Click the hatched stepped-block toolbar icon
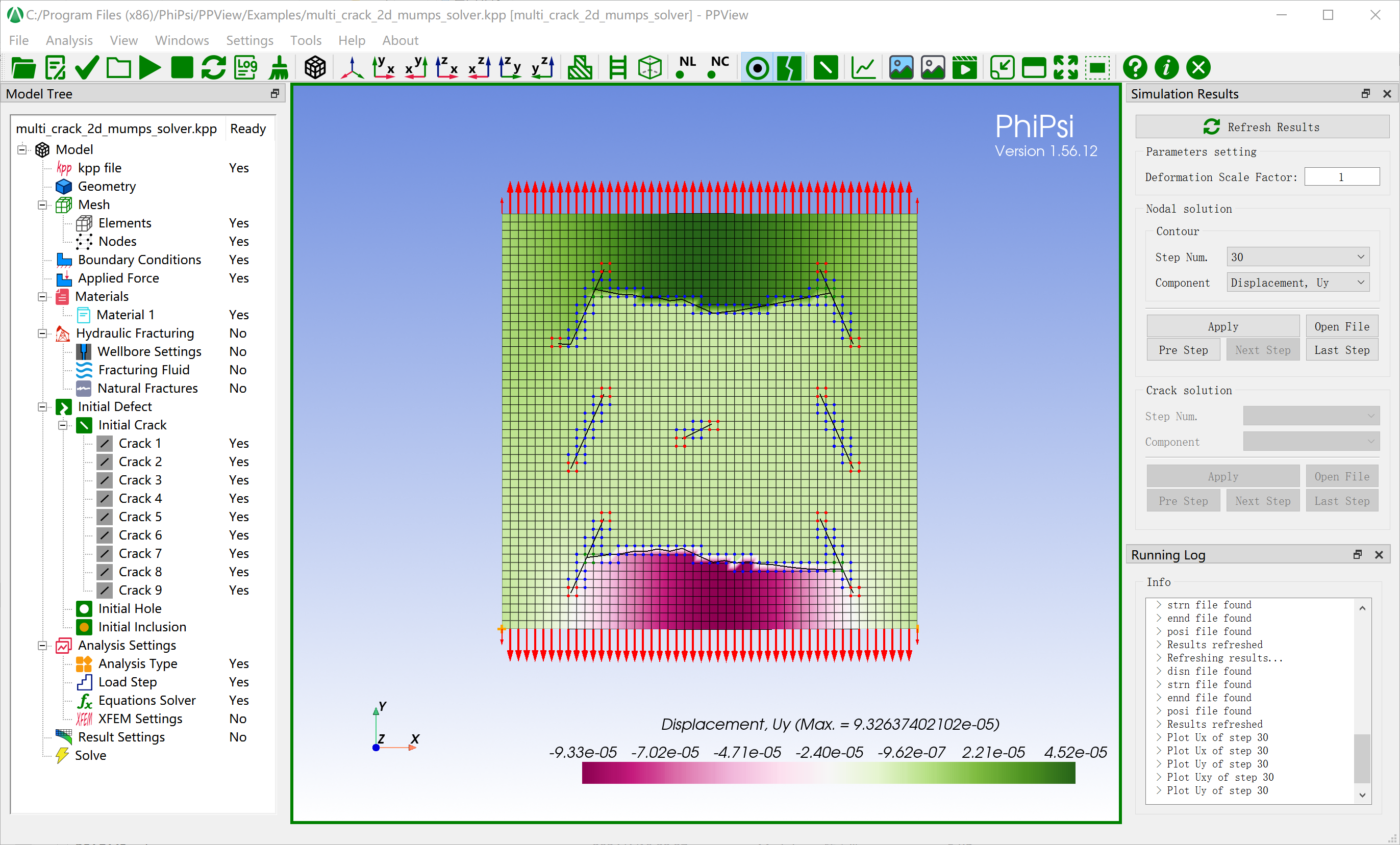Screen dimensions: 1400x845 [x=580, y=68]
